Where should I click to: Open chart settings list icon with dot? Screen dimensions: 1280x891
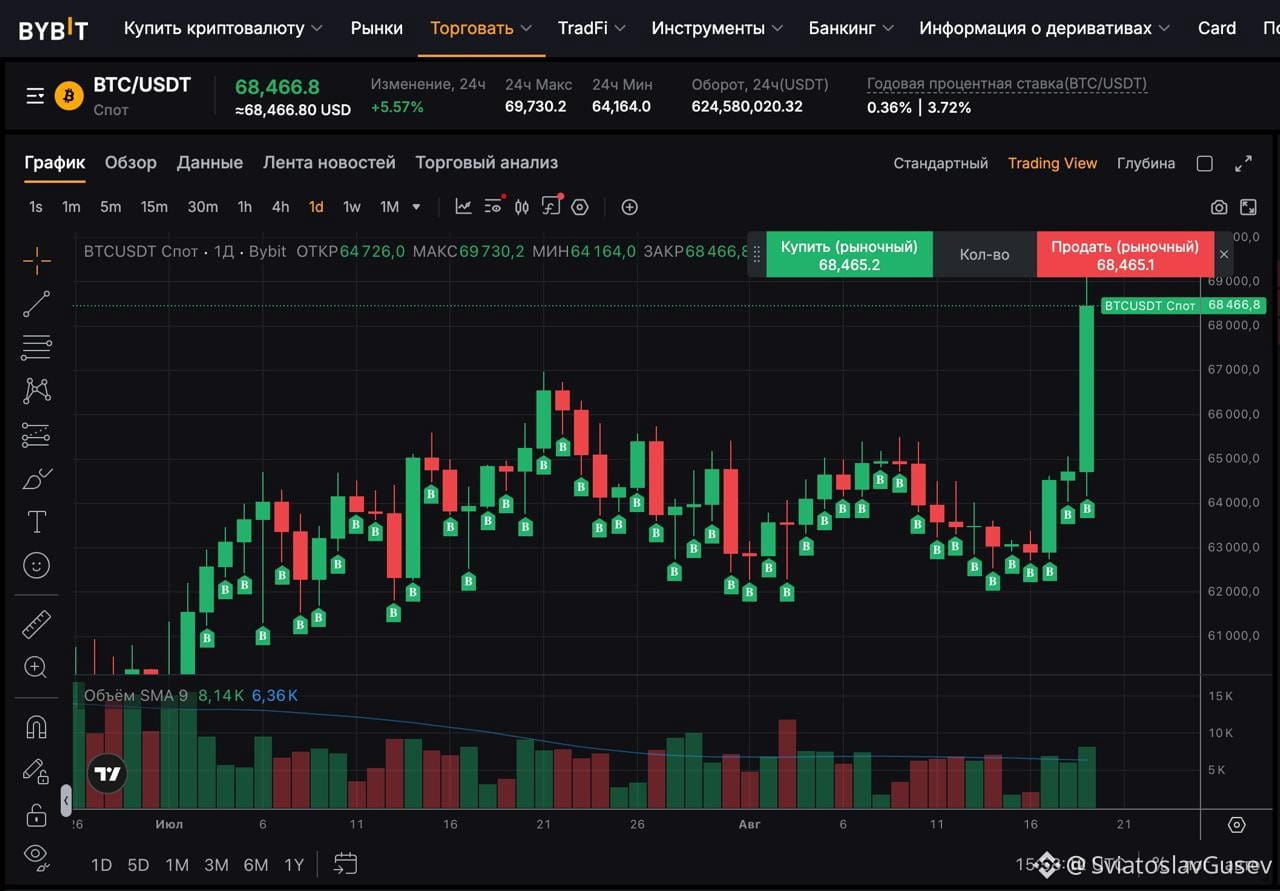tap(494, 206)
